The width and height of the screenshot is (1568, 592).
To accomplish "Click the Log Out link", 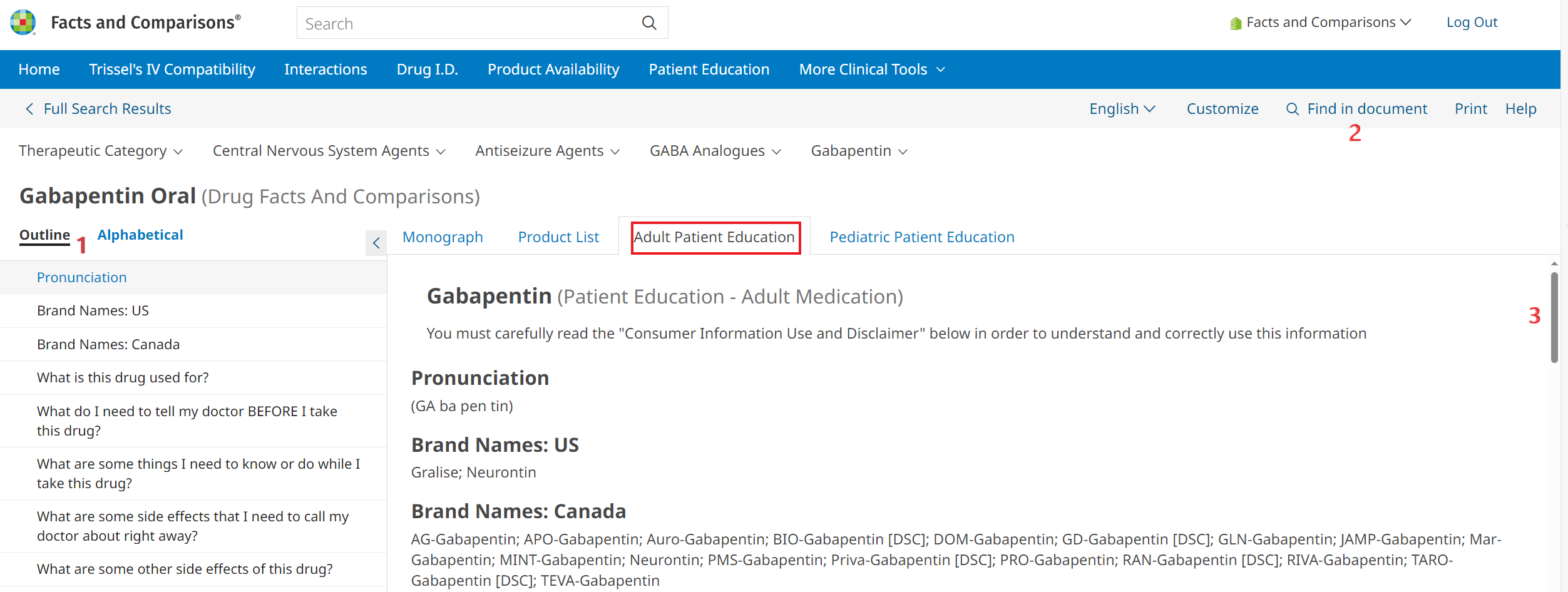I will coord(1472,23).
